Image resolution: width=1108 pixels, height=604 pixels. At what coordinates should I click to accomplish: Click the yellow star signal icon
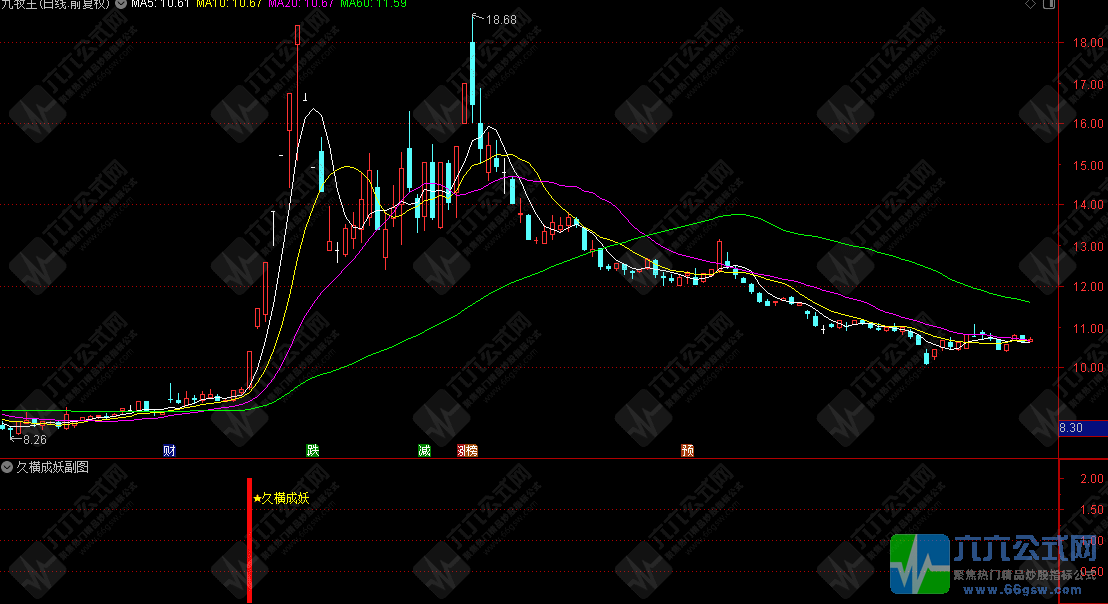tap(257, 498)
